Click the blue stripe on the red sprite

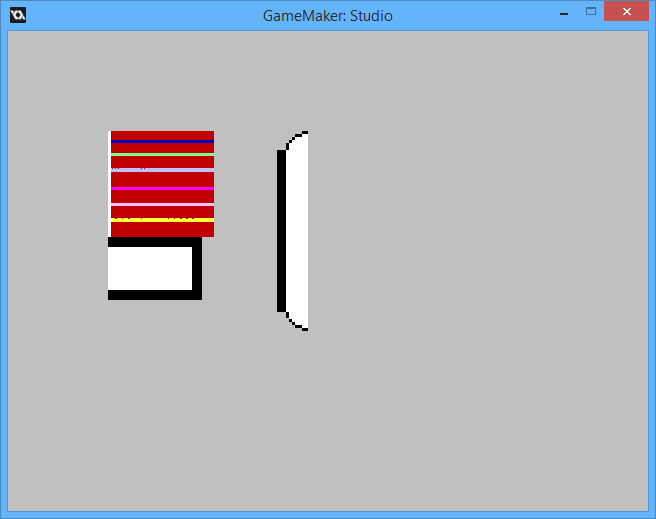[x=162, y=142]
